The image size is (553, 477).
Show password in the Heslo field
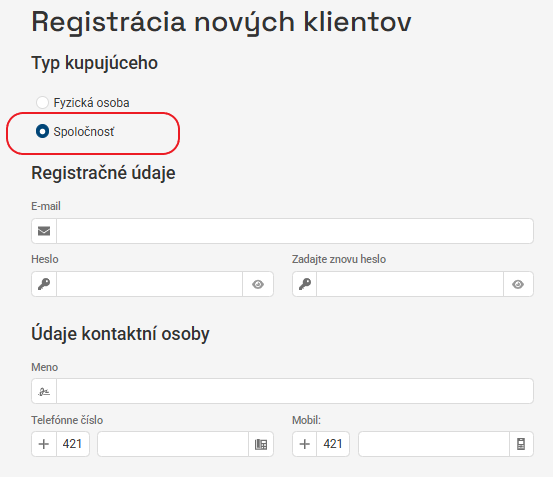(x=258, y=284)
